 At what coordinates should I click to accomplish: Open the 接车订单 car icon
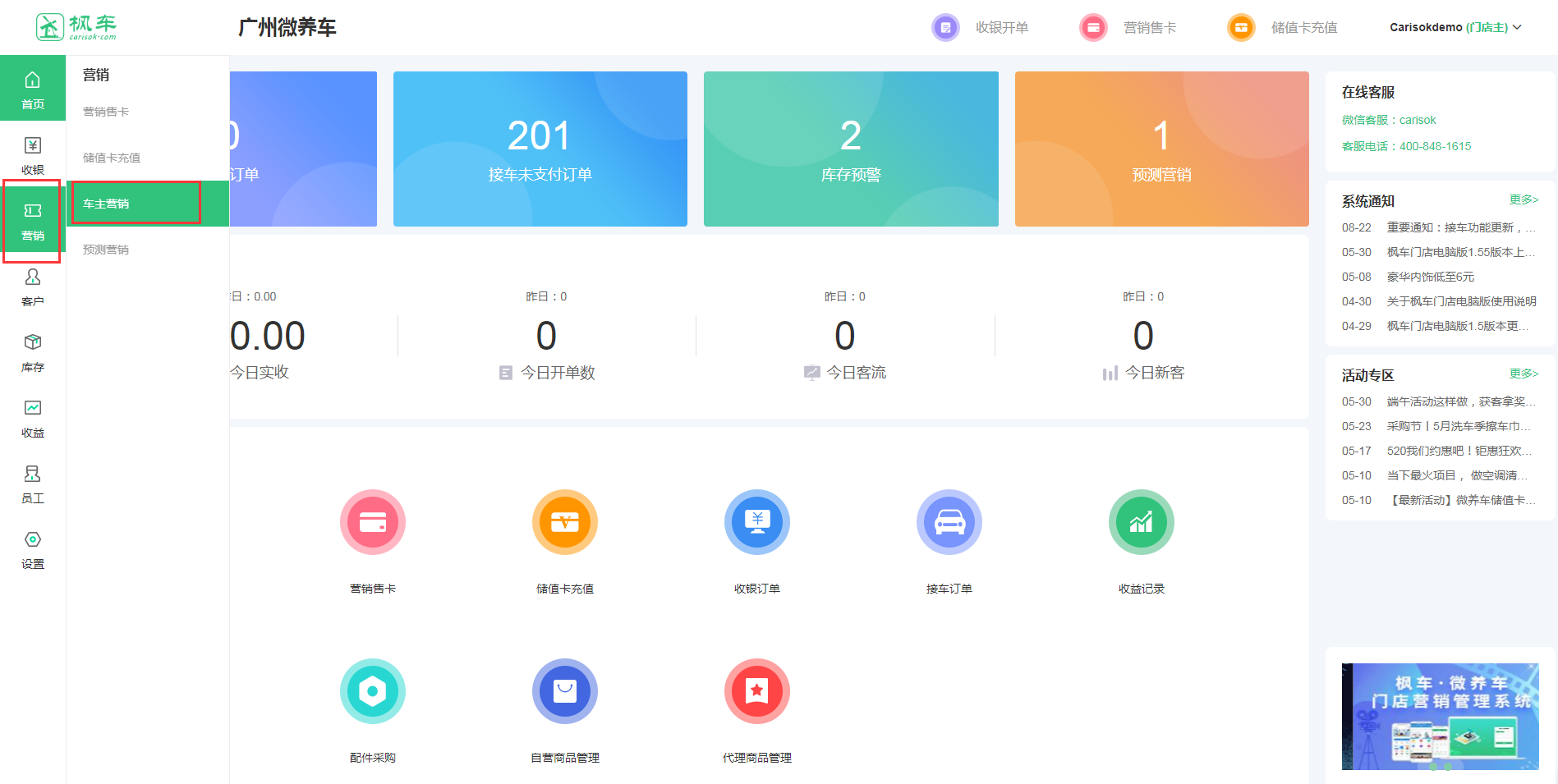949,523
